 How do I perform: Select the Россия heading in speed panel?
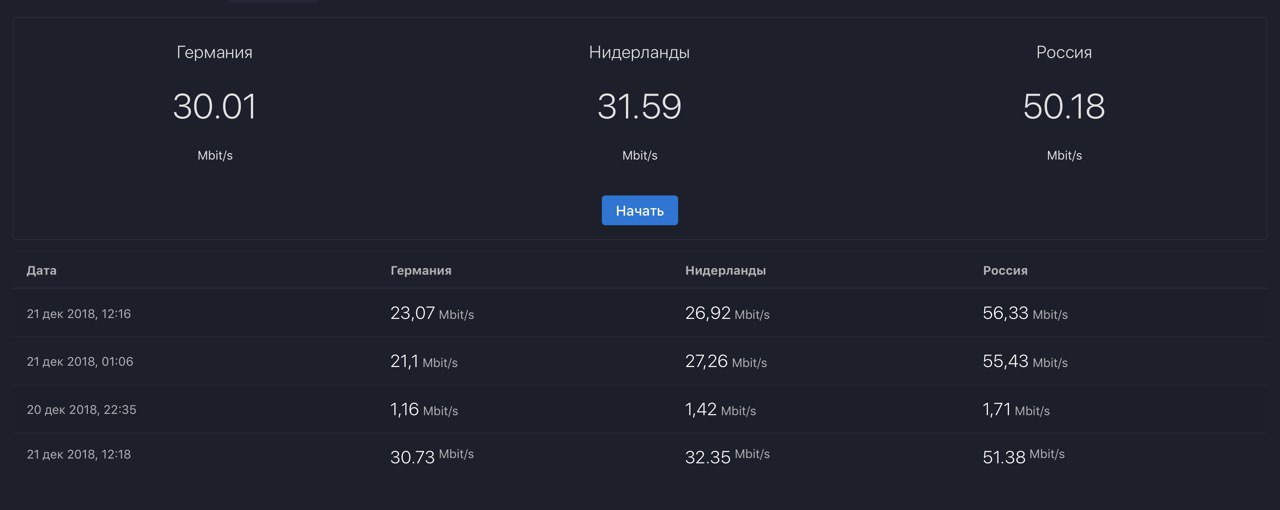point(1064,53)
